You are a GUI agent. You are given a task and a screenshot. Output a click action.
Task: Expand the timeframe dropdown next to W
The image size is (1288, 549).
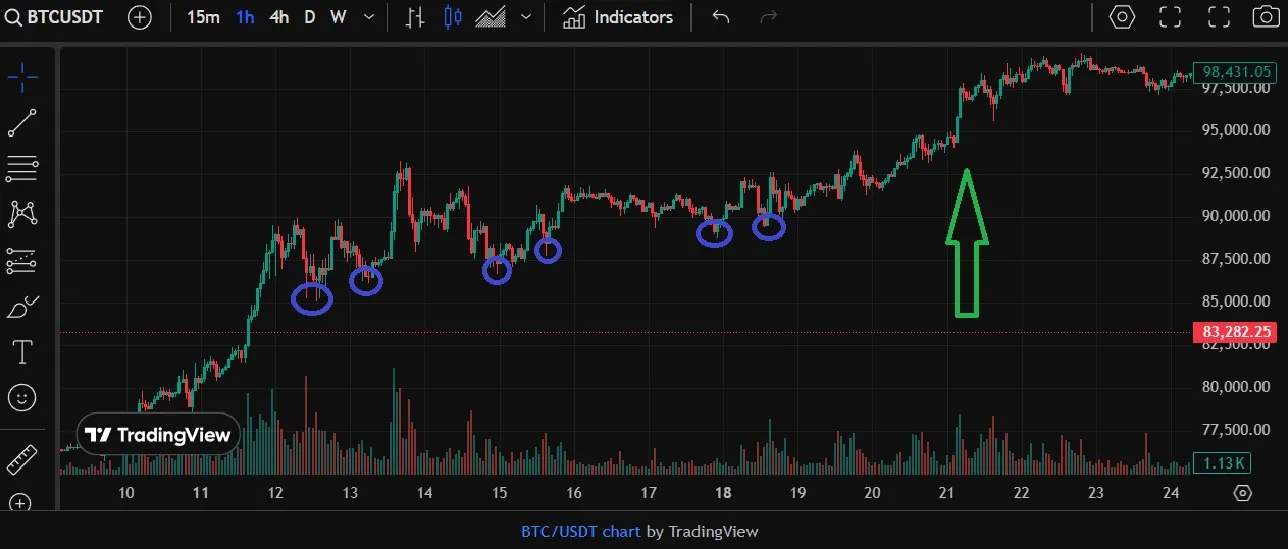(369, 17)
